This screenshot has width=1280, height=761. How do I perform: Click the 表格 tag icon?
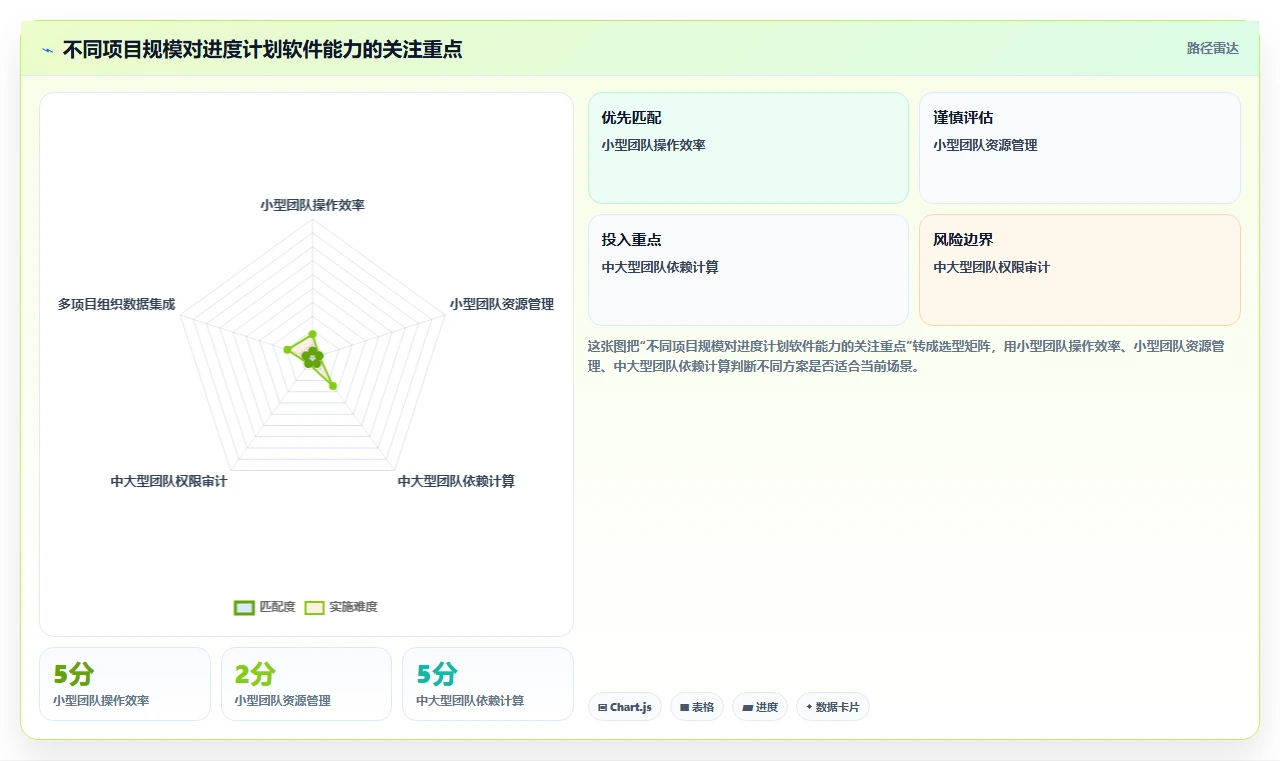[x=684, y=707]
